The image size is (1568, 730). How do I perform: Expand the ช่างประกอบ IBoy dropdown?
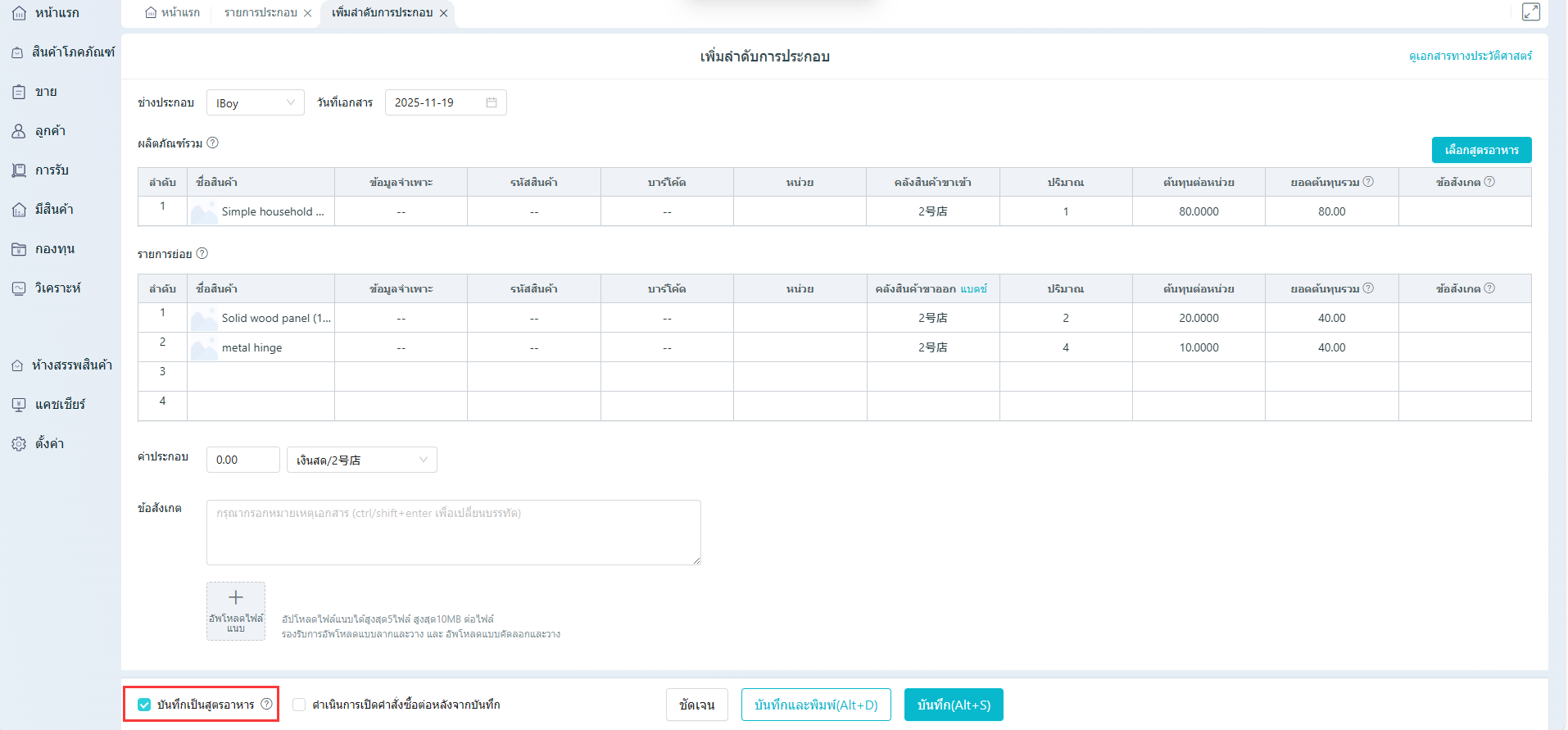coord(255,102)
